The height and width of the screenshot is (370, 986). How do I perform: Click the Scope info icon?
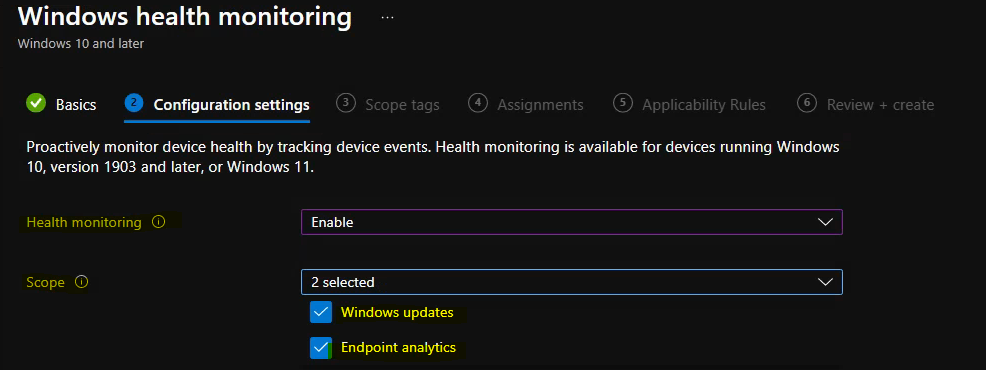coord(81,282)
